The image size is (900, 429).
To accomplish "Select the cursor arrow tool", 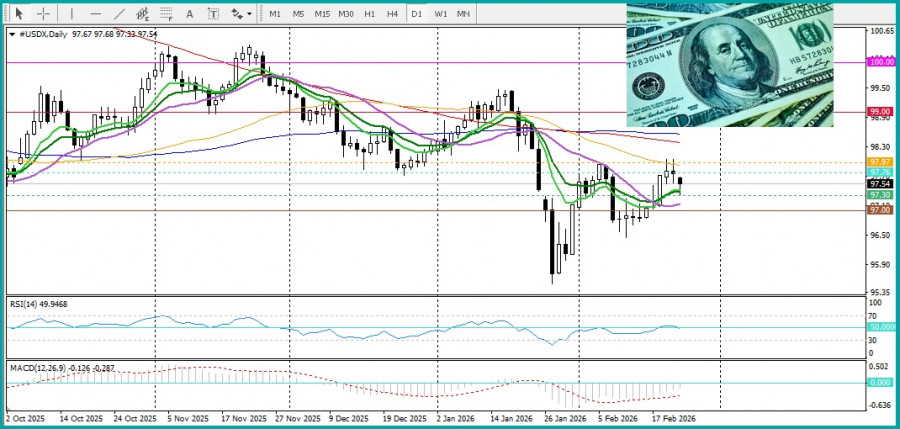I will [18, 14].
